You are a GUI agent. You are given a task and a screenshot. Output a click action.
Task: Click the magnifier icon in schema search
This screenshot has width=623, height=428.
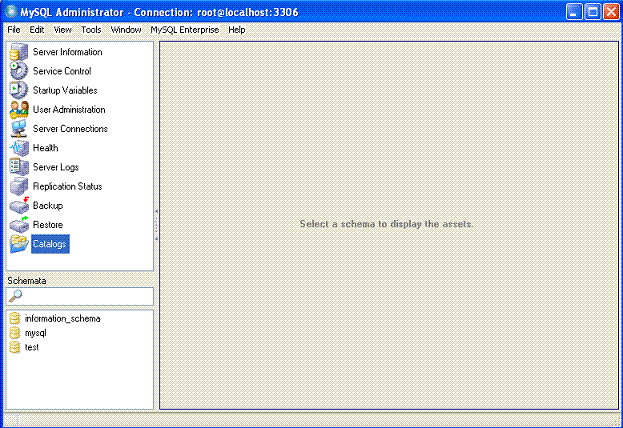[15, 296]
